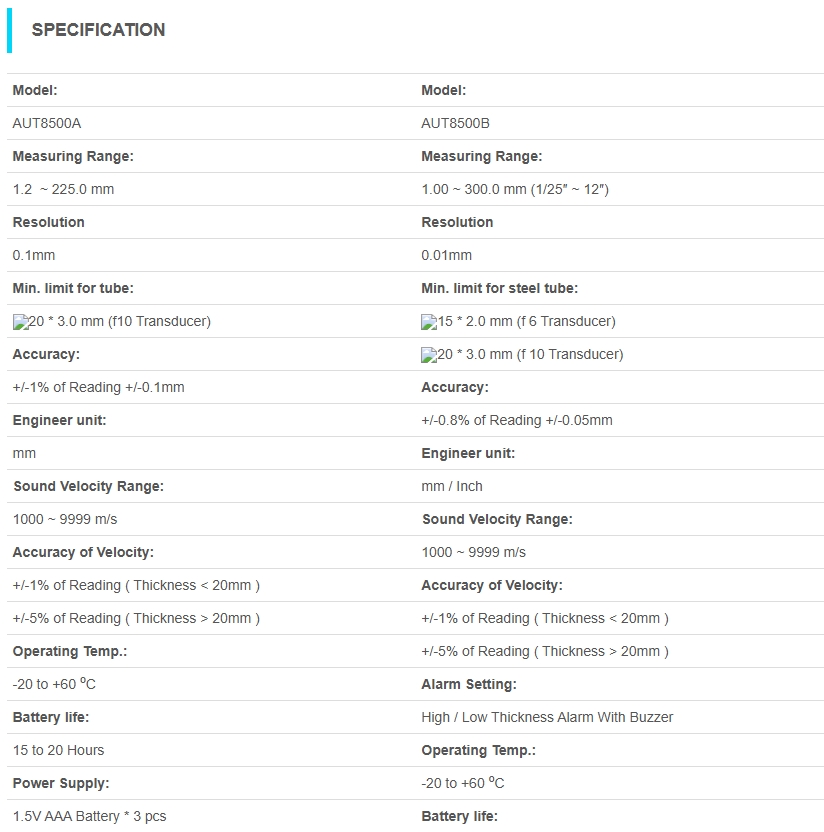824x832 pixels.
Task: Click High / Low Thickness Alarm With Buzzer
Action: point(547,717)
